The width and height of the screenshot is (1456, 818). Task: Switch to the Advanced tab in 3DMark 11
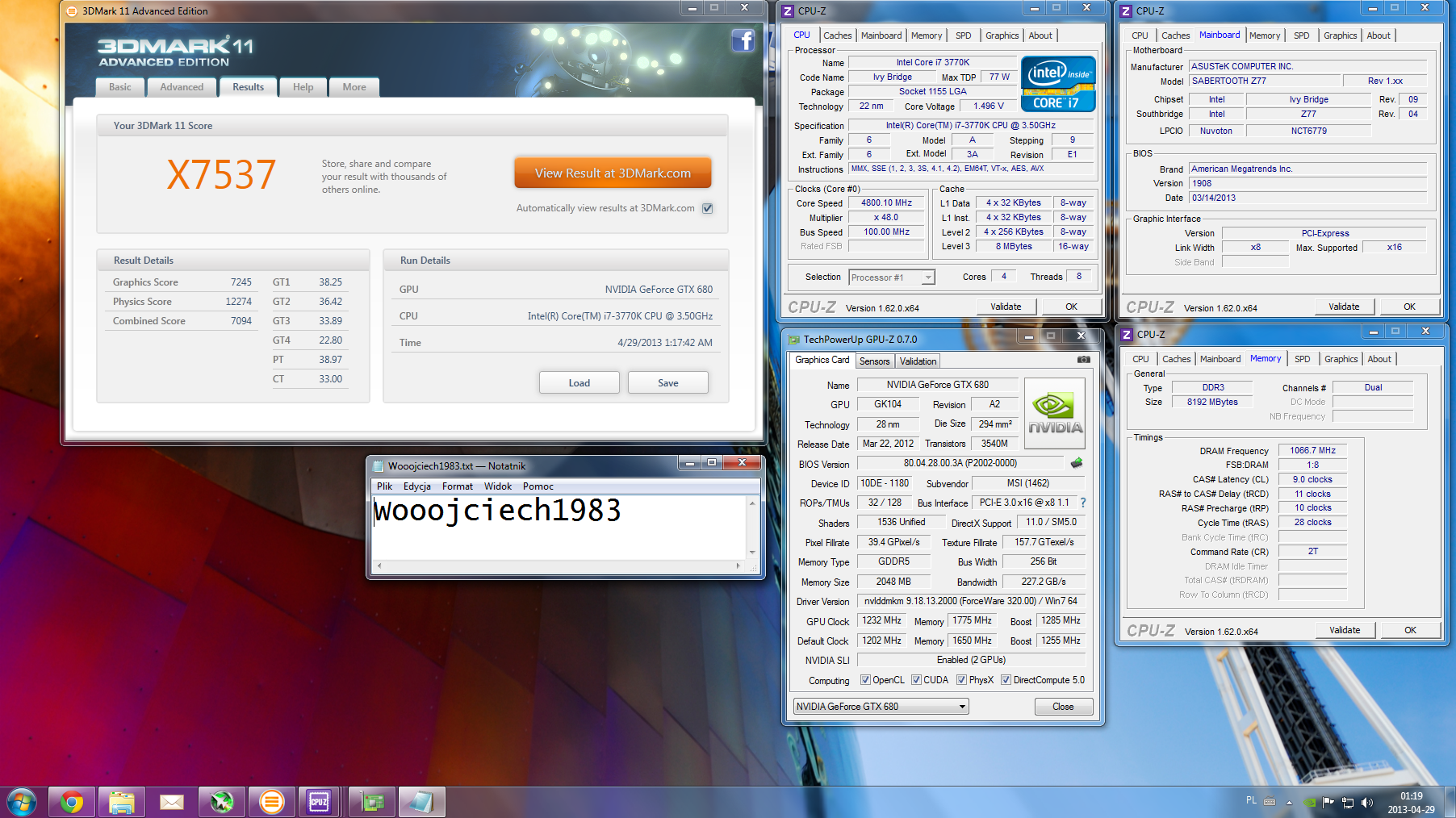(x=182, y=87)
